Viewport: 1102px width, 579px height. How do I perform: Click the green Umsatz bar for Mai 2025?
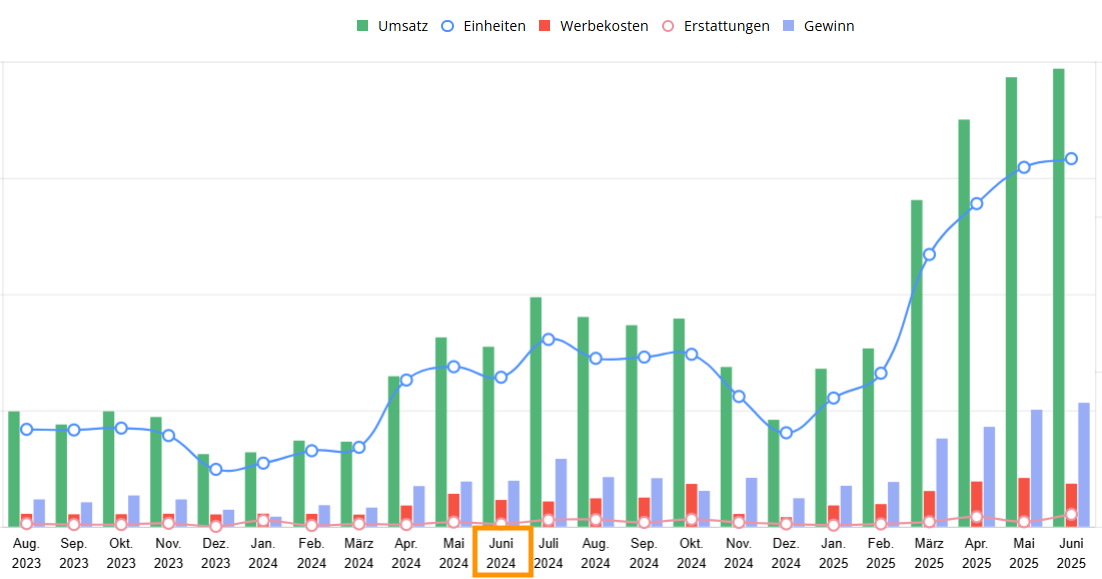(1011, 300)
